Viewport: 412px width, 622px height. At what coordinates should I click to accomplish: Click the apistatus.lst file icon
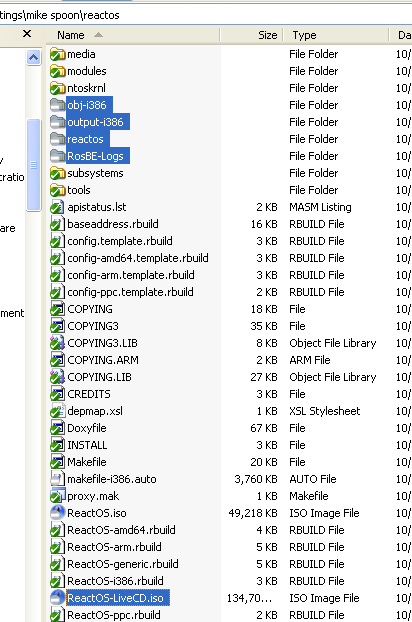[57, 207]
